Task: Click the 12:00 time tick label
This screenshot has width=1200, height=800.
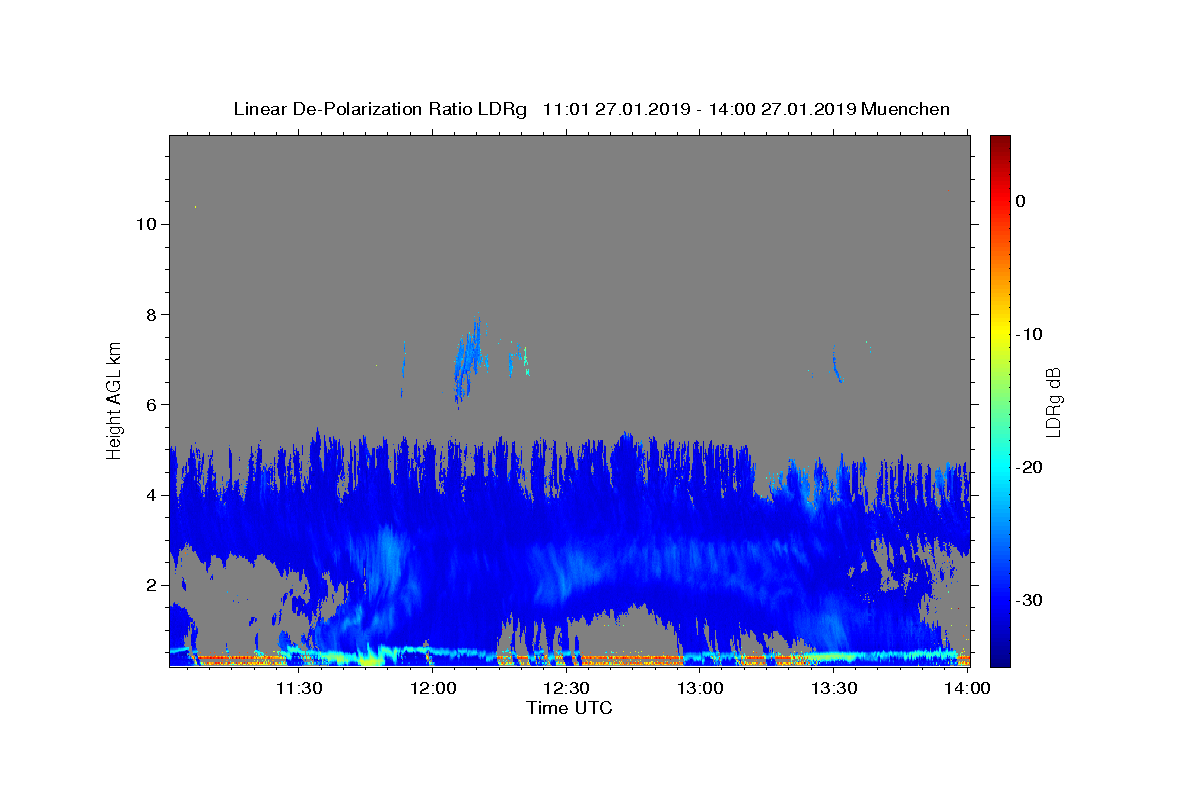Action: tap(434, 688)
